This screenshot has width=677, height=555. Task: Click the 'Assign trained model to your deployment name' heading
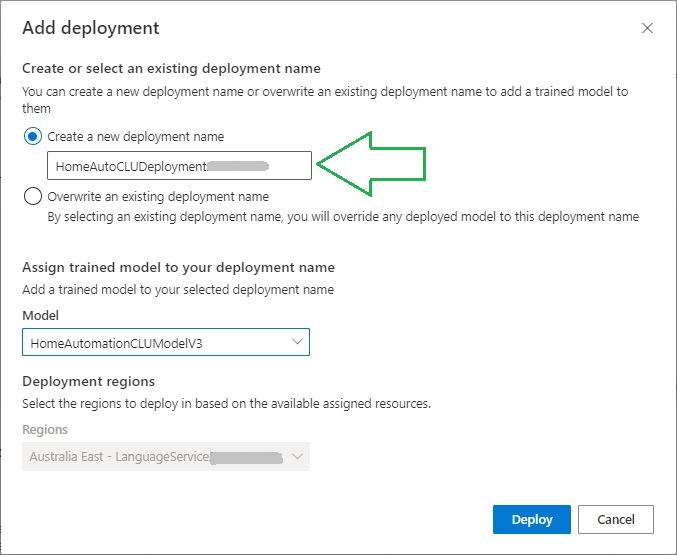point(178,268)
